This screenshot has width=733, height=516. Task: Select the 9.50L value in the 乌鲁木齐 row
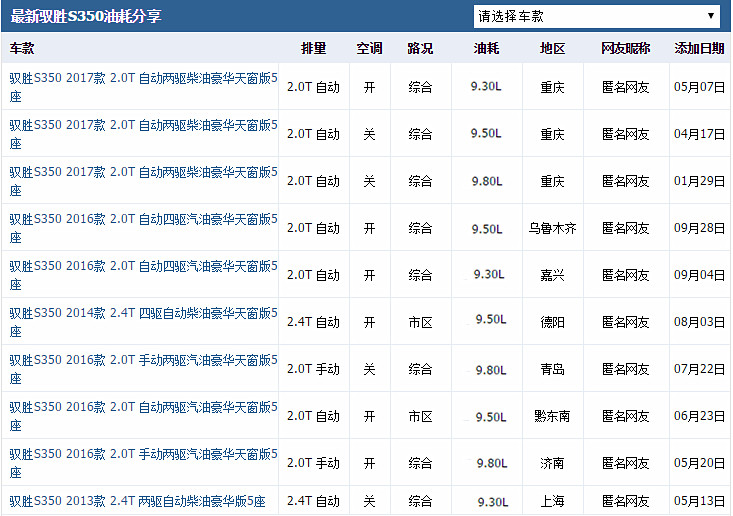click(x=487, y=229)
